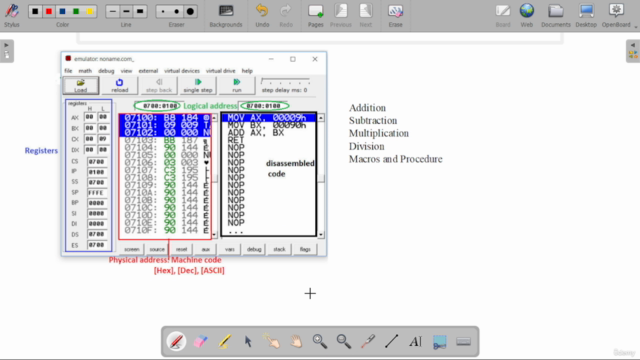Undo the last action
640x360 pixels.
point(262,15)
